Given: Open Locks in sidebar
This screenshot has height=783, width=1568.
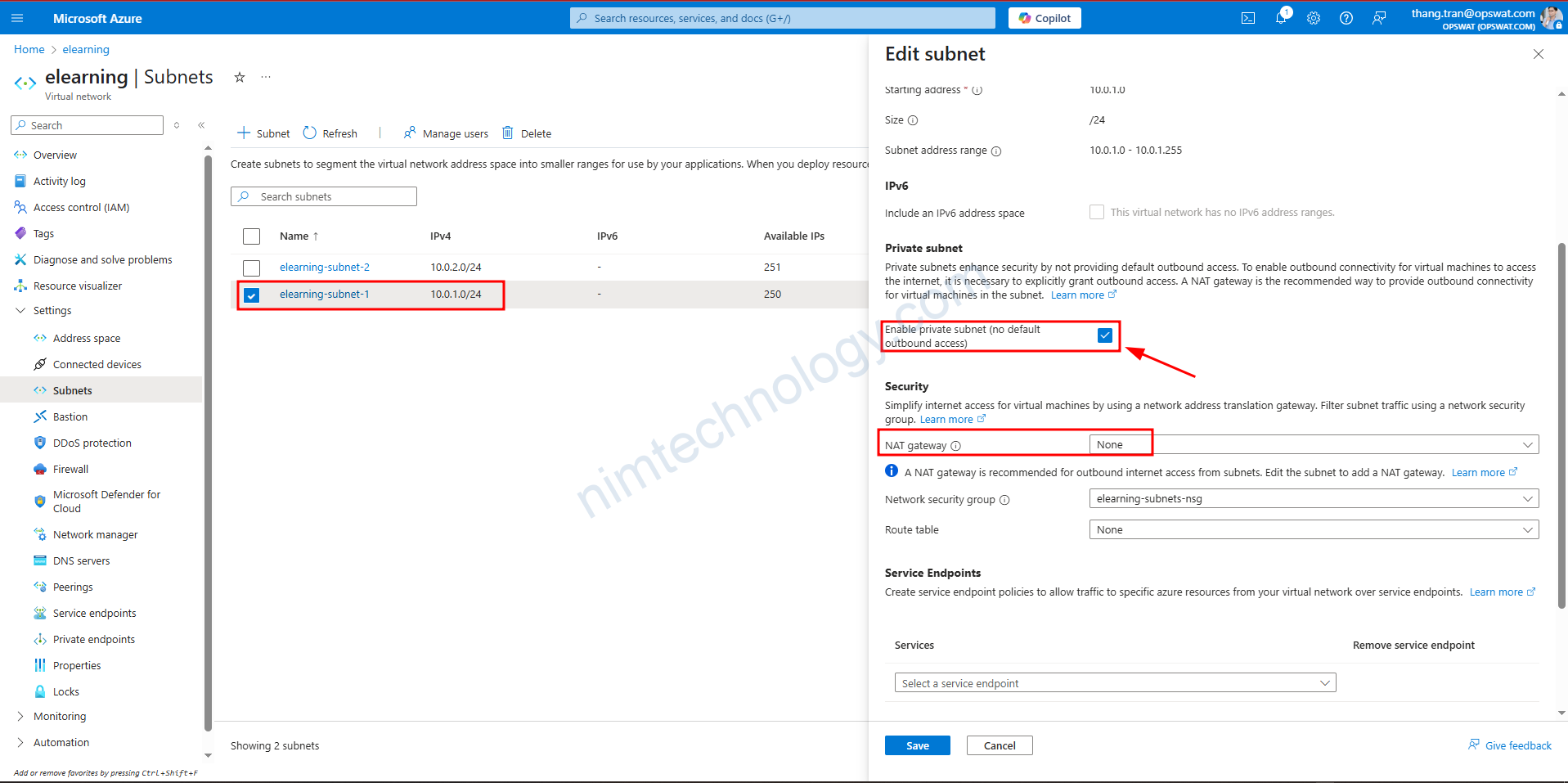Looking at the screenshot, I should coord(65,691).
